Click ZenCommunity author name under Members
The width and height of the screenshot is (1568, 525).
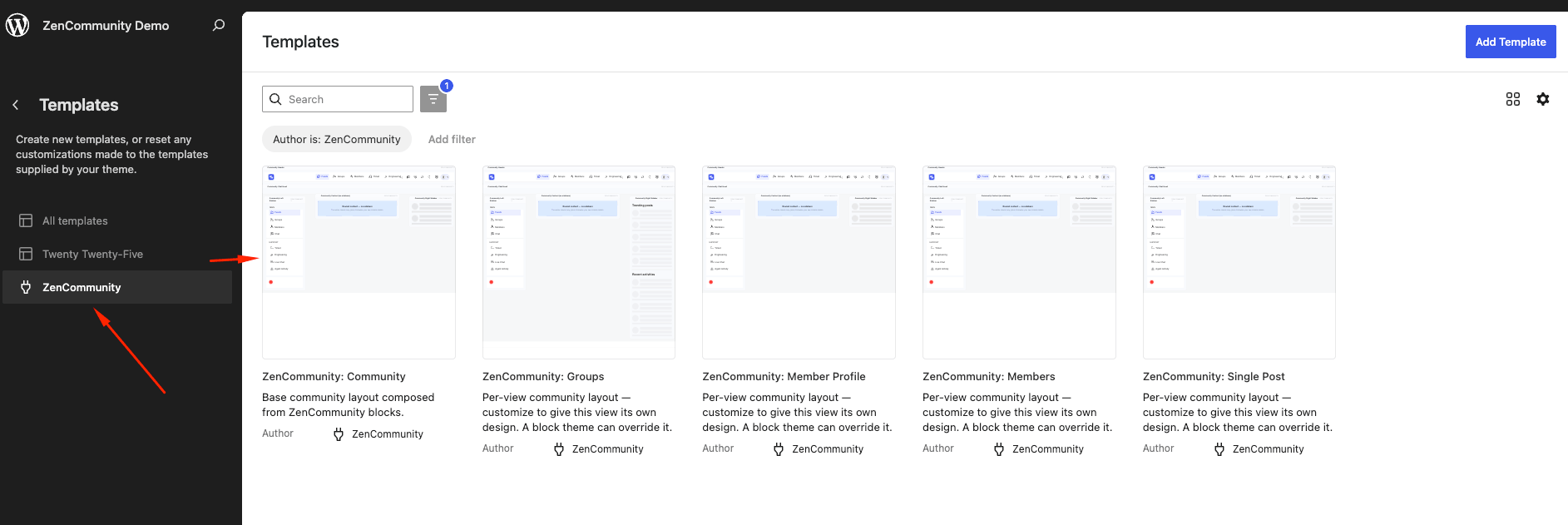pyautogui.click(x=1048, y=449)
